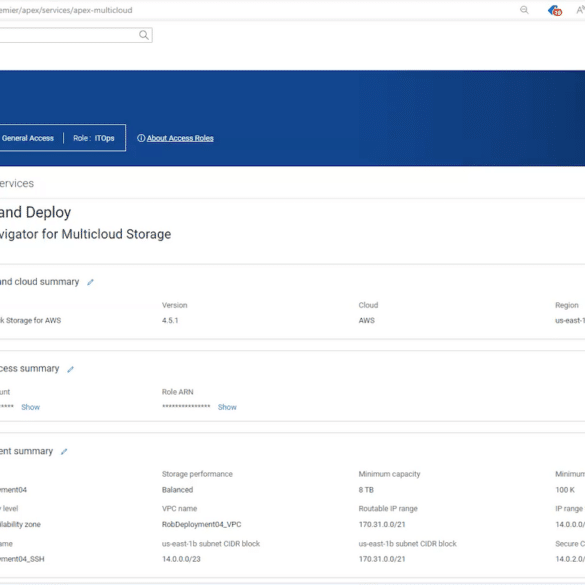The width and height of the screenshot is (585, 585).
Task: Select Storage performance value Balanced
Action: (178, 490)
